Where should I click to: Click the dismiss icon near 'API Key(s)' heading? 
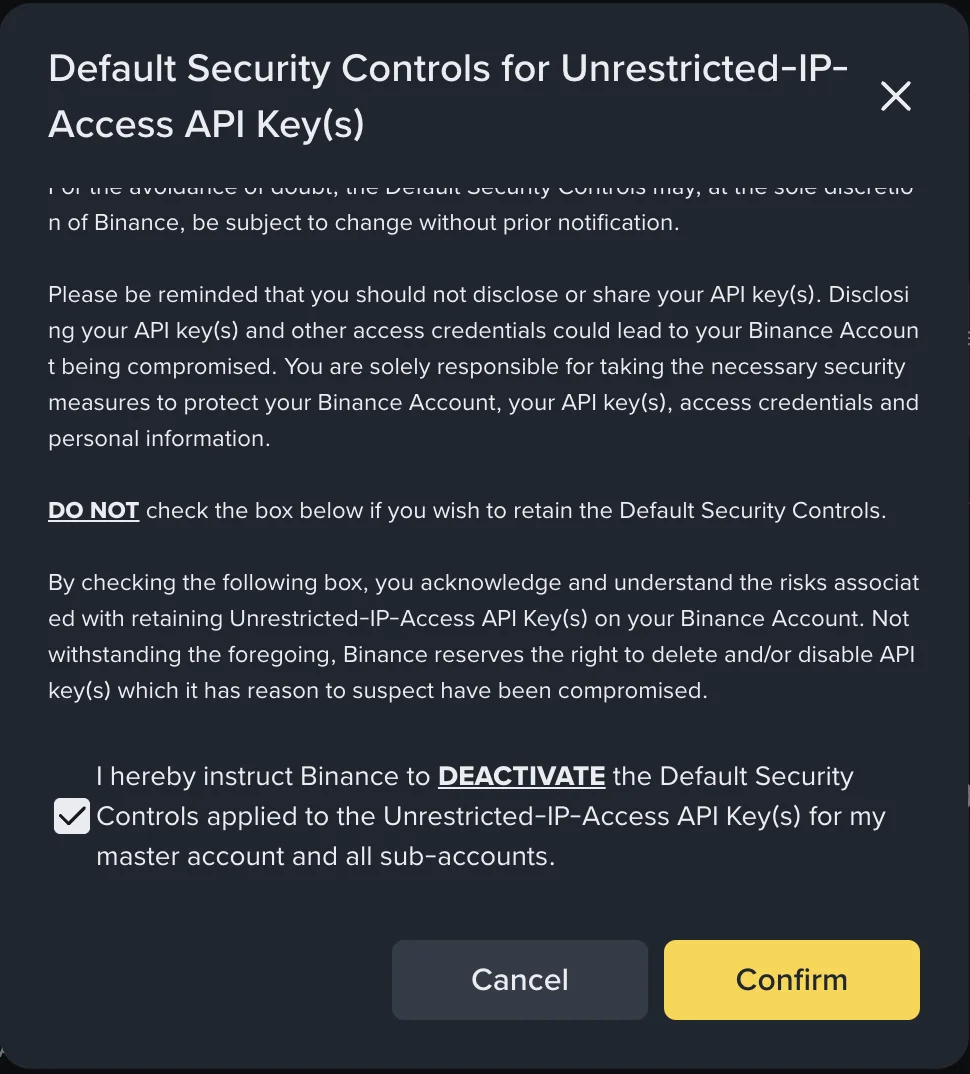[895, 96]
